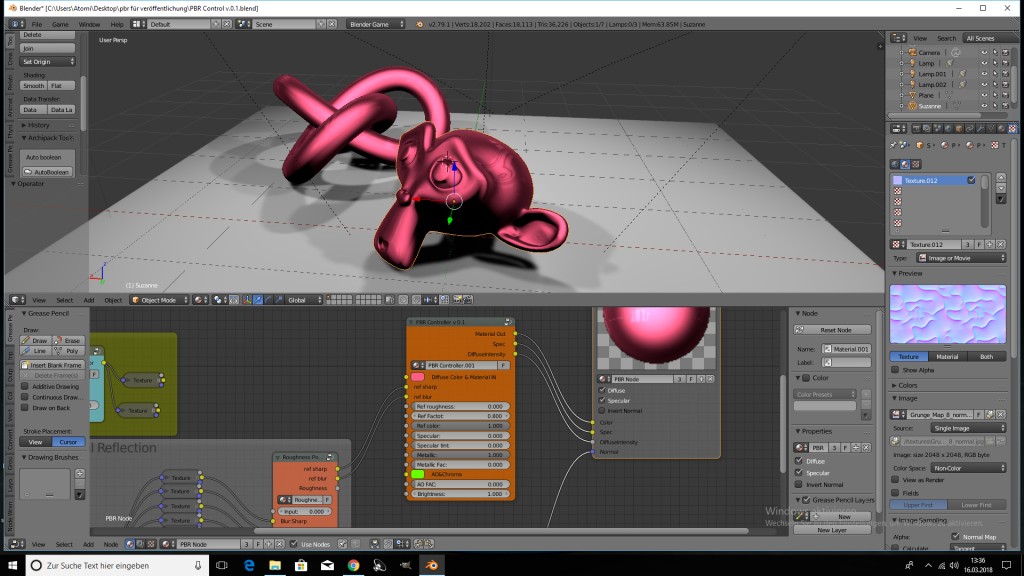
Task: Open Google Chrome from the taskbar
Action: tap(352, 565)
